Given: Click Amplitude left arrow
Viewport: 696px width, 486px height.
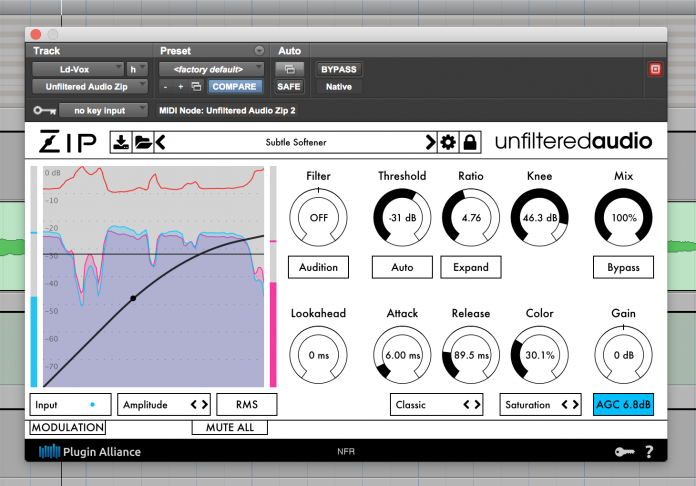Looking at the screenshot, I should pyautogui.click(x=194, y=404).
